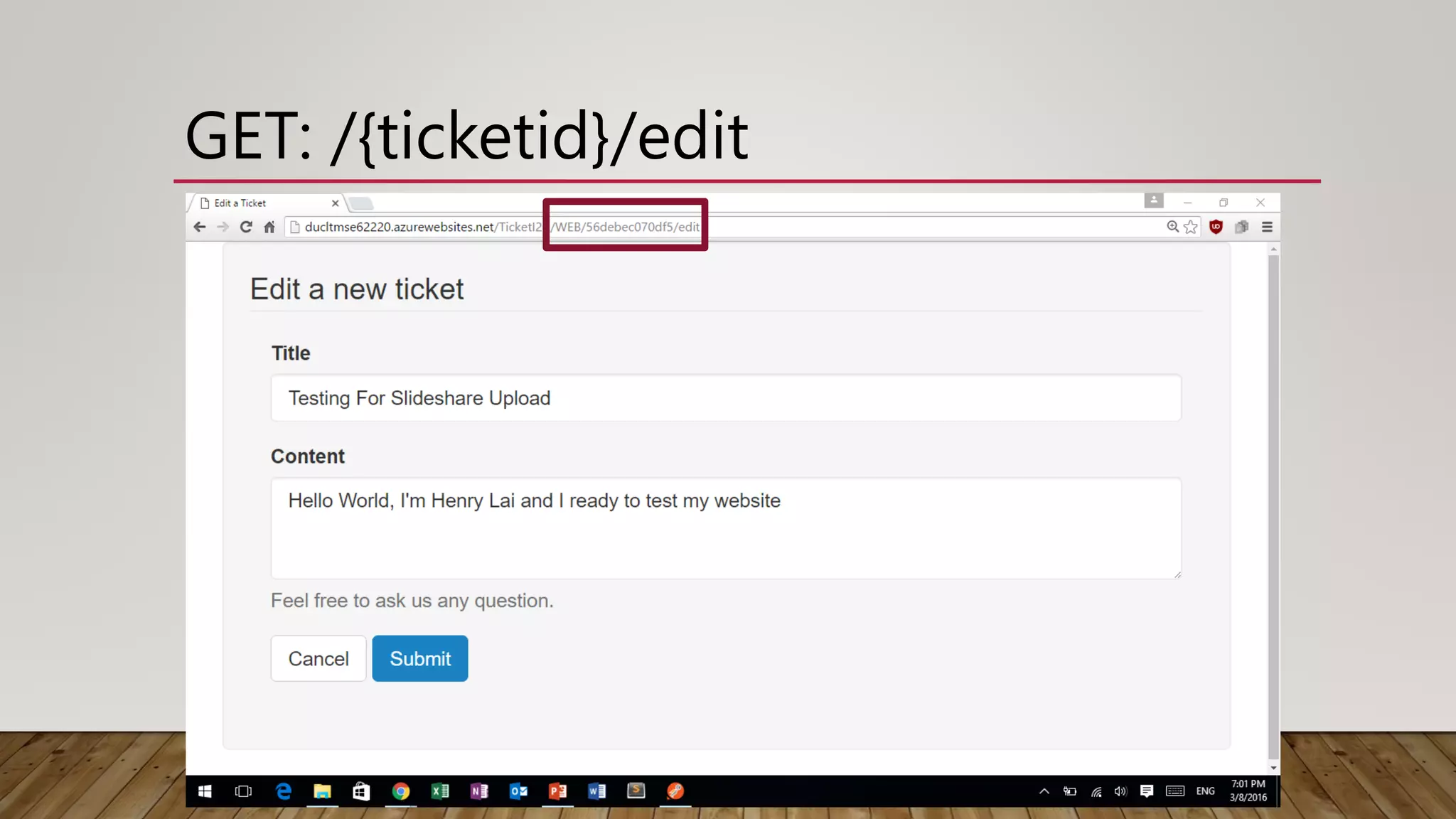Open the touch keyboard tray icon
This screenshot has width=1456, height=819.
click(x=1175, y=791)
